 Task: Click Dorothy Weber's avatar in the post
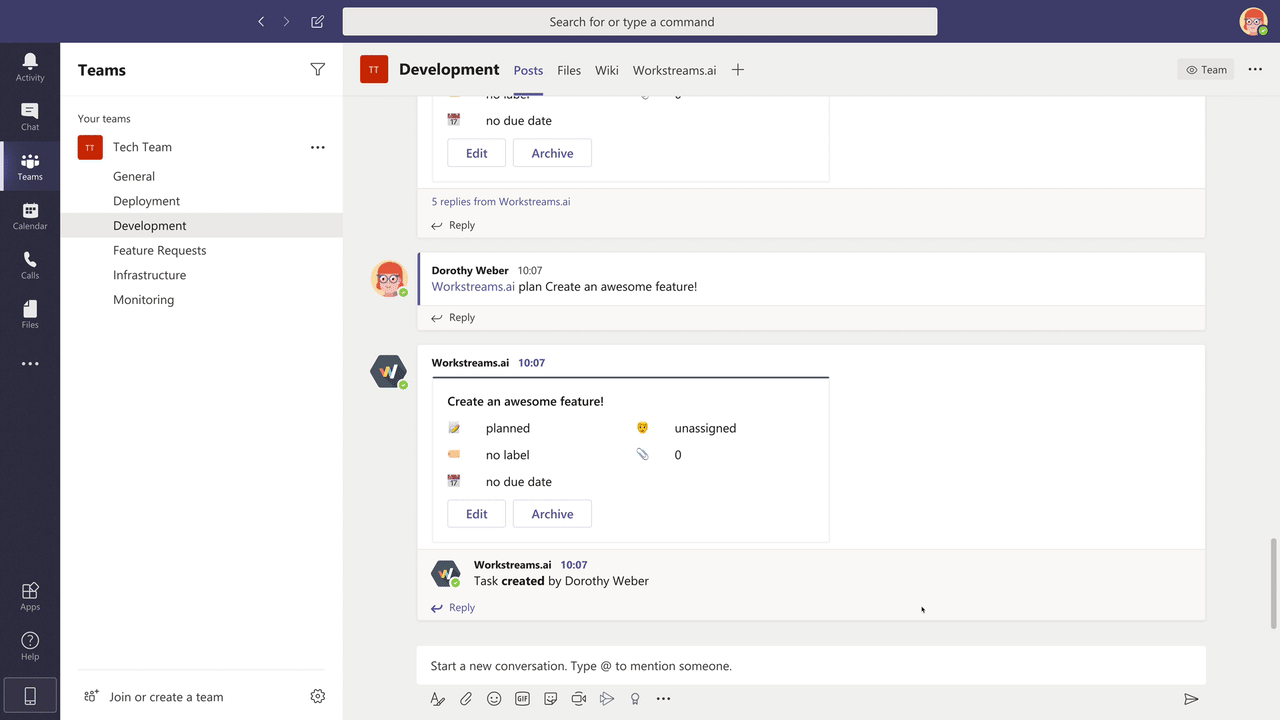click(389, 279)
